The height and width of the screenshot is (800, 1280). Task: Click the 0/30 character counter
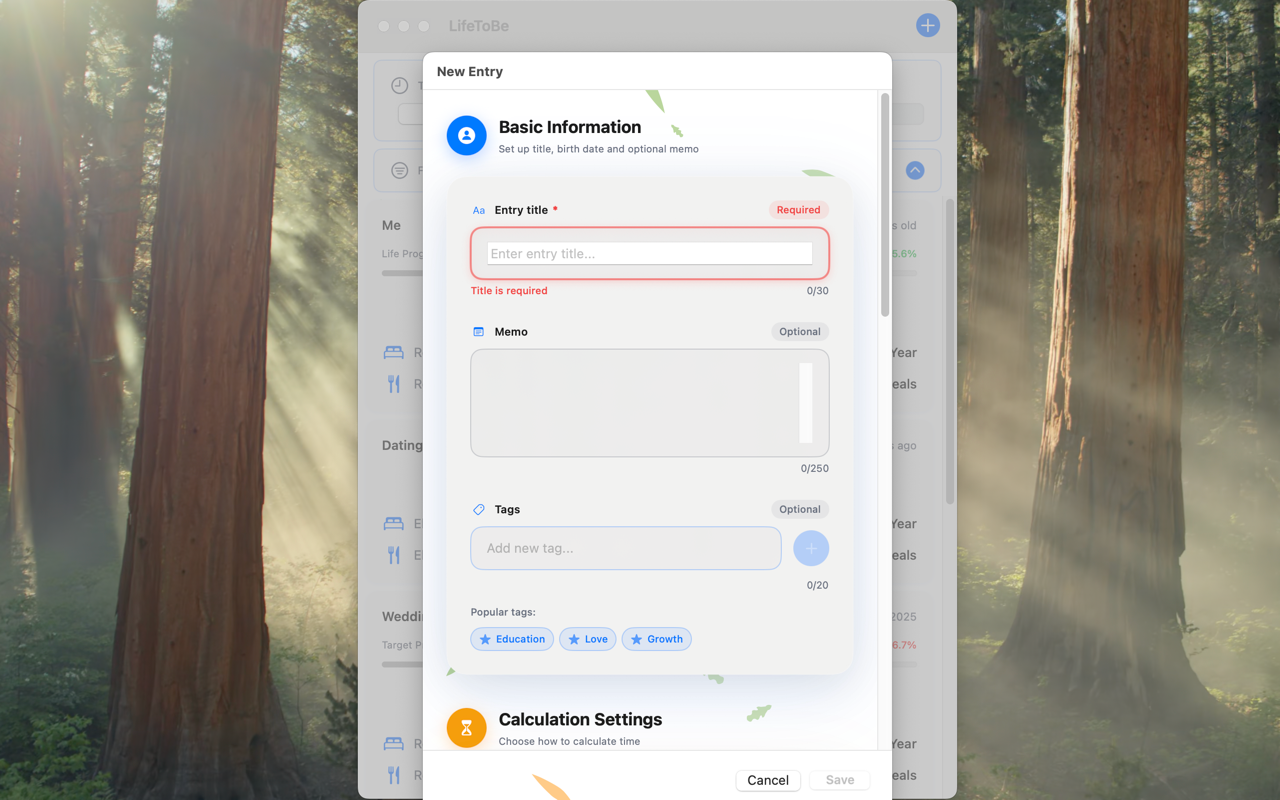click(818, 291)
